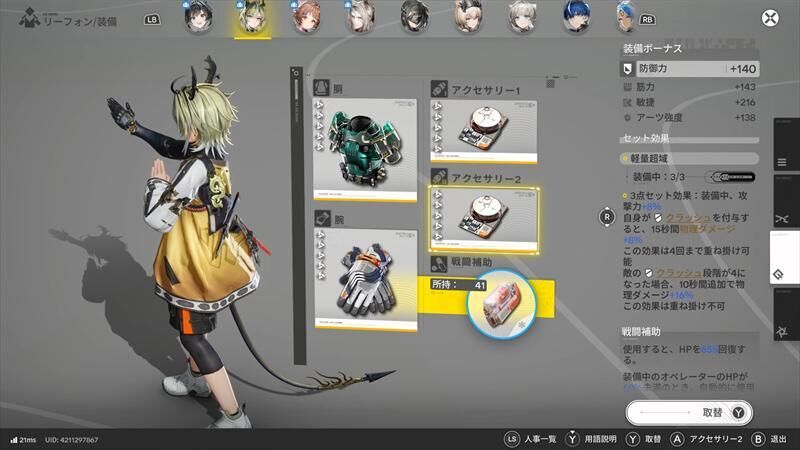
Task: Click the 退出 exit B prompt
Action: [769, 439]
